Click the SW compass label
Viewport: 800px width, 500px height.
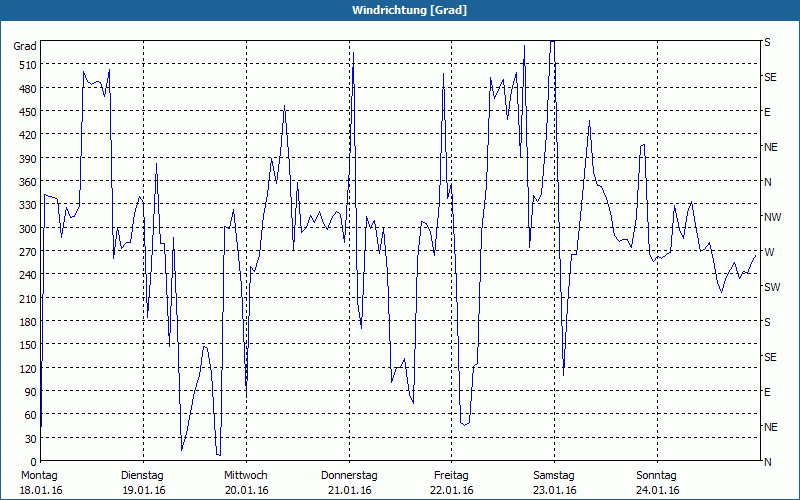[772, 287]
